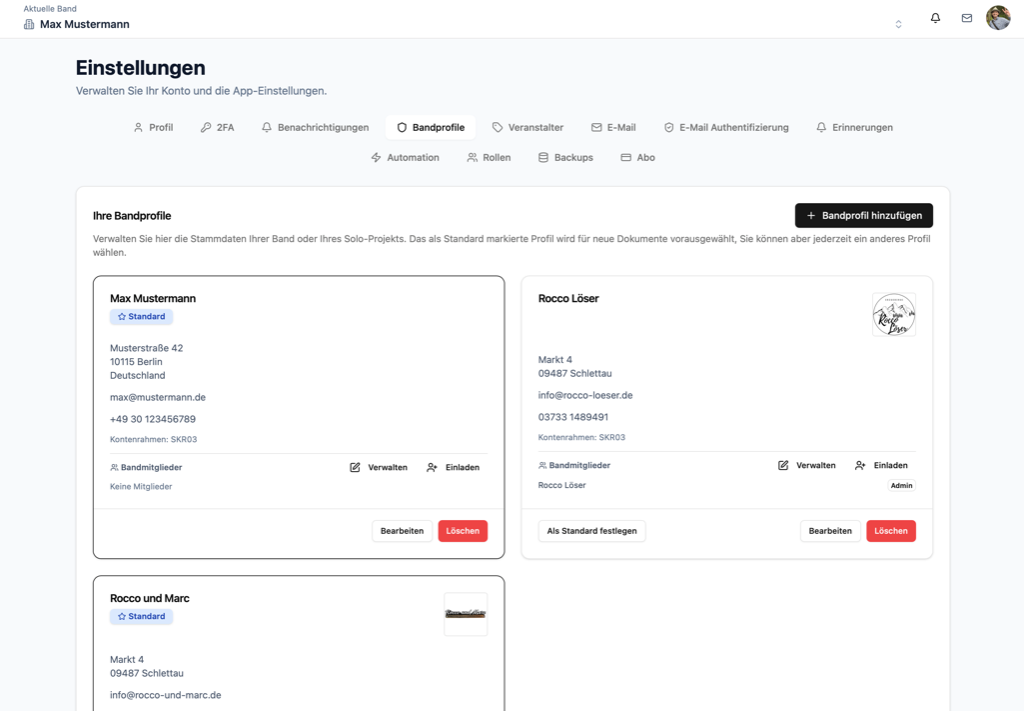The height and width of the screenshot is (711, 1024).
Task: Click the credit card icon of Abo tab
Action: [x=626, y=157]
